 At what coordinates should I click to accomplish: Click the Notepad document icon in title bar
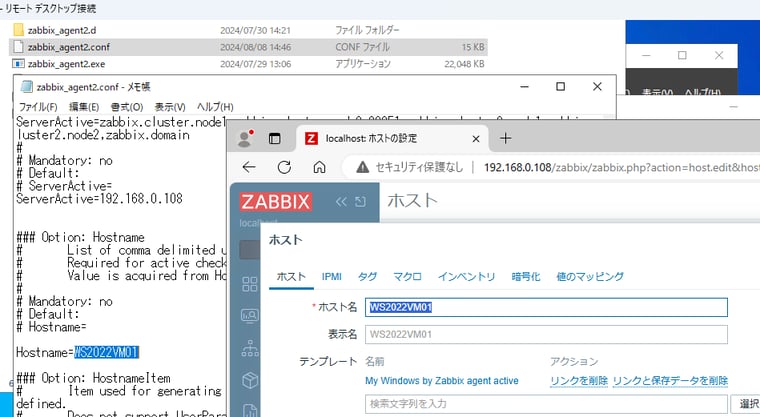tap(26, 87)
